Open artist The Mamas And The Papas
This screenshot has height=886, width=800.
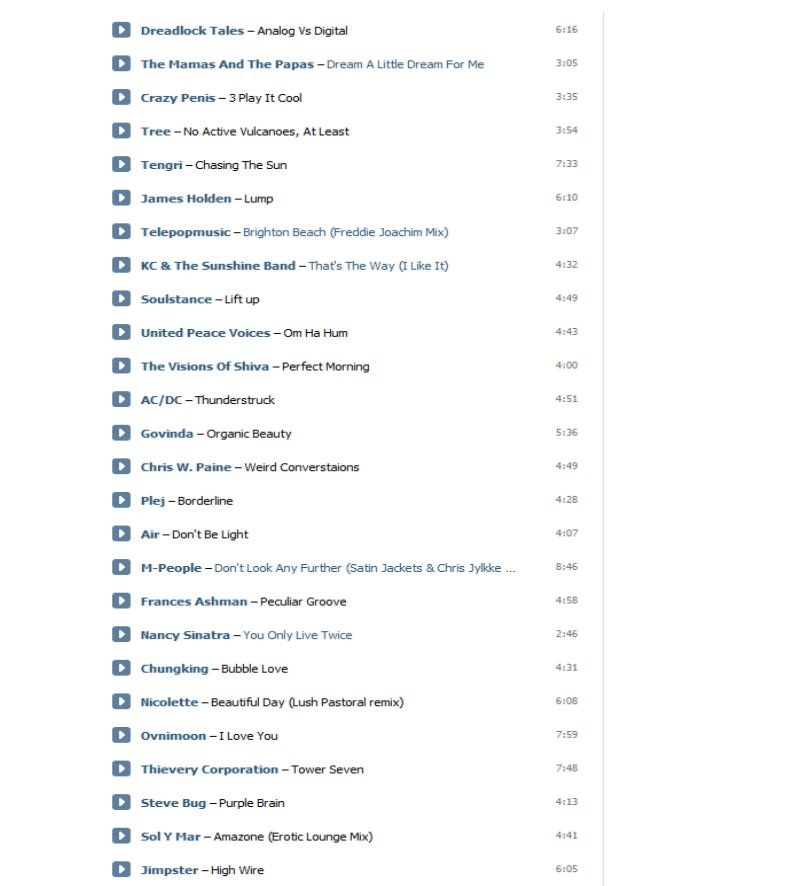(x=227, y=64)
